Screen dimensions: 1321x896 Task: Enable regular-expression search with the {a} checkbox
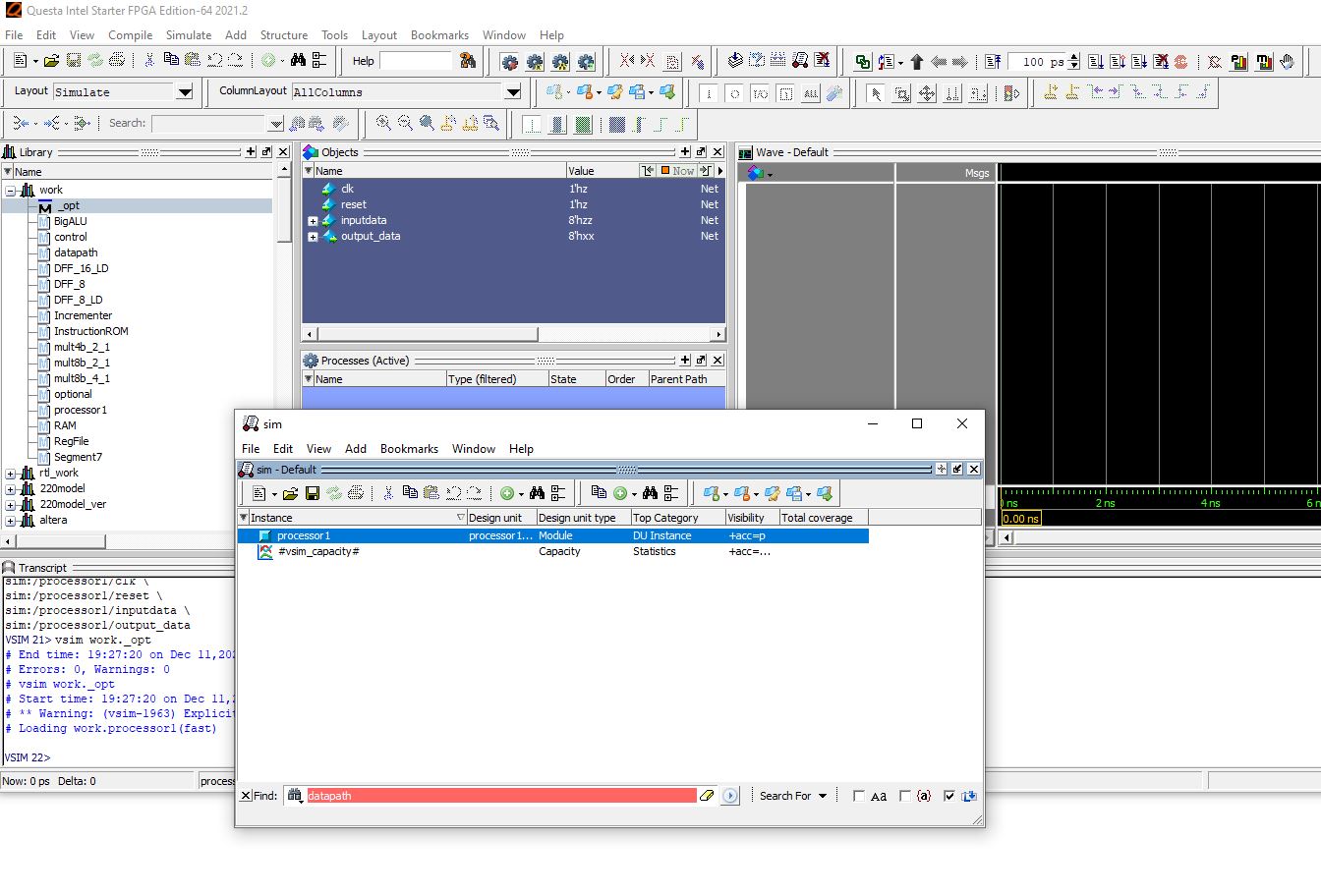(x=905, y=796)
